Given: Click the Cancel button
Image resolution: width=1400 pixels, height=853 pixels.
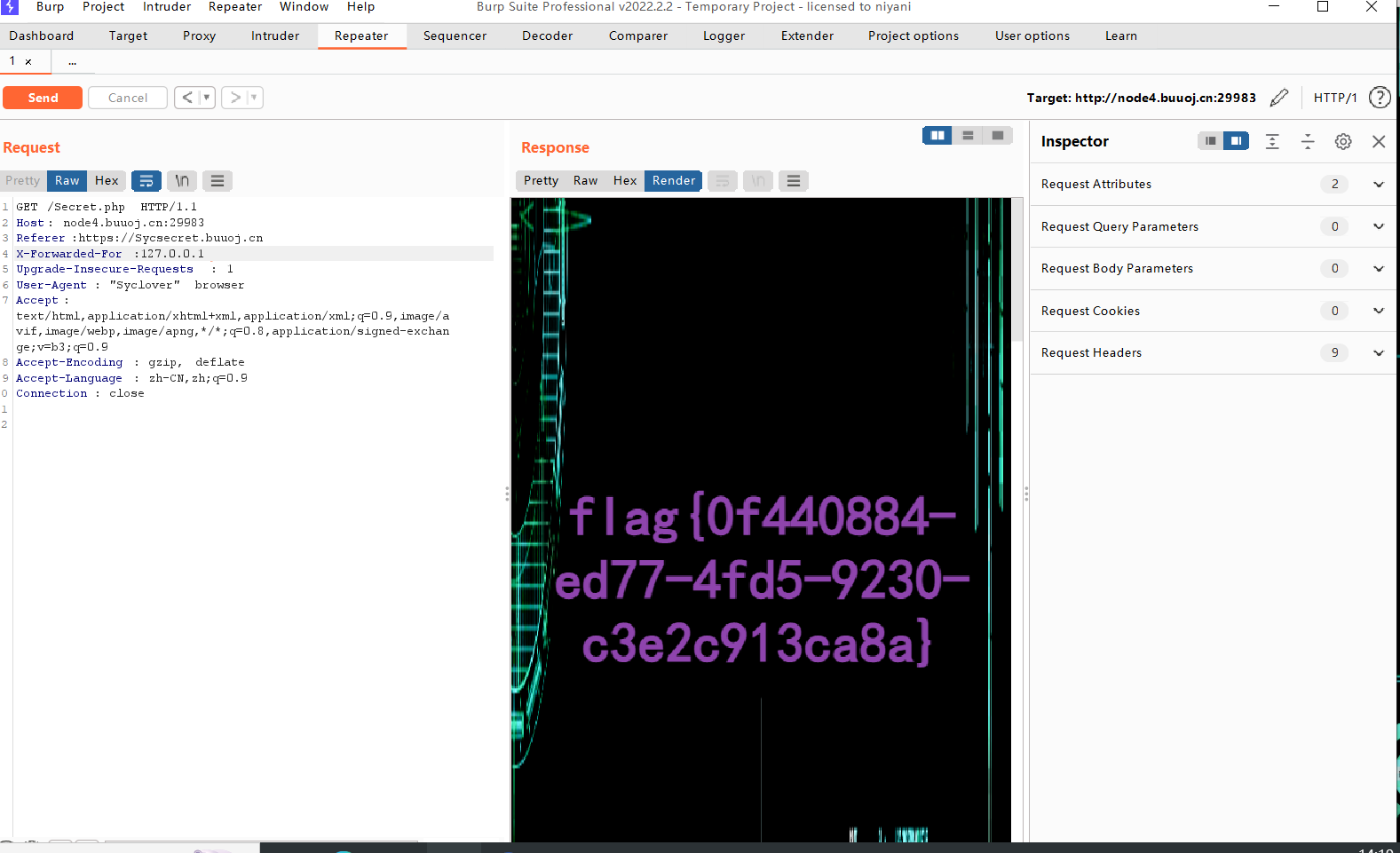Looking at the screenshot, I should pyautogui.click(x=128, y=98).
